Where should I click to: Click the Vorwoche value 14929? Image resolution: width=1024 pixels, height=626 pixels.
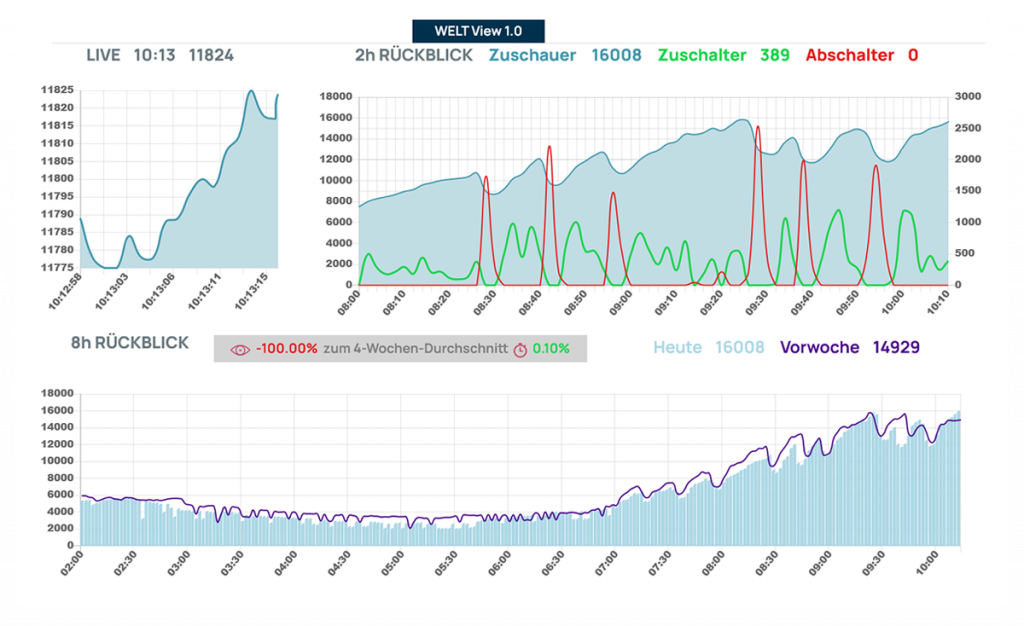[x=896, y=347]
